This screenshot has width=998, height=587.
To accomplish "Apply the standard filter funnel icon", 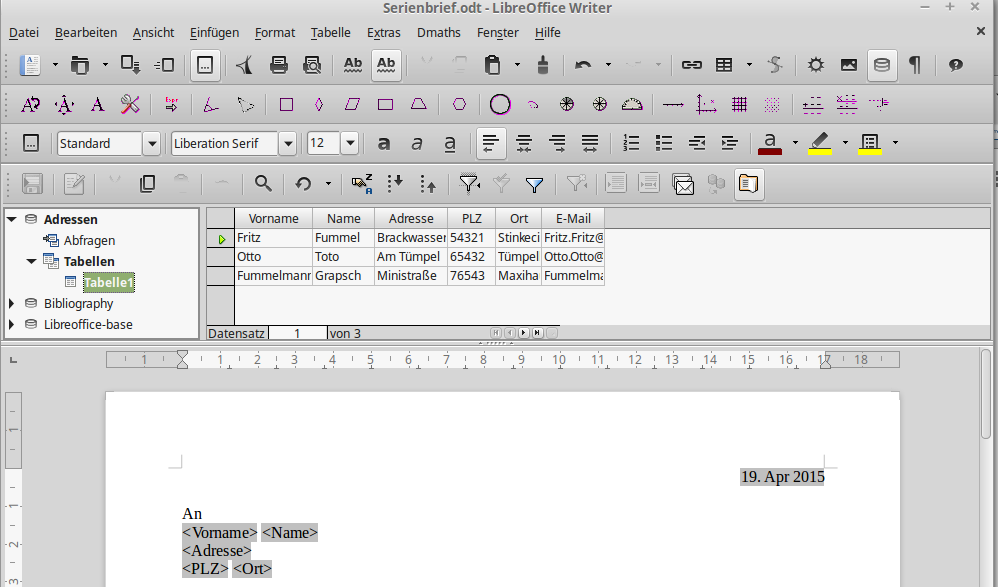I will pos(534,184).
